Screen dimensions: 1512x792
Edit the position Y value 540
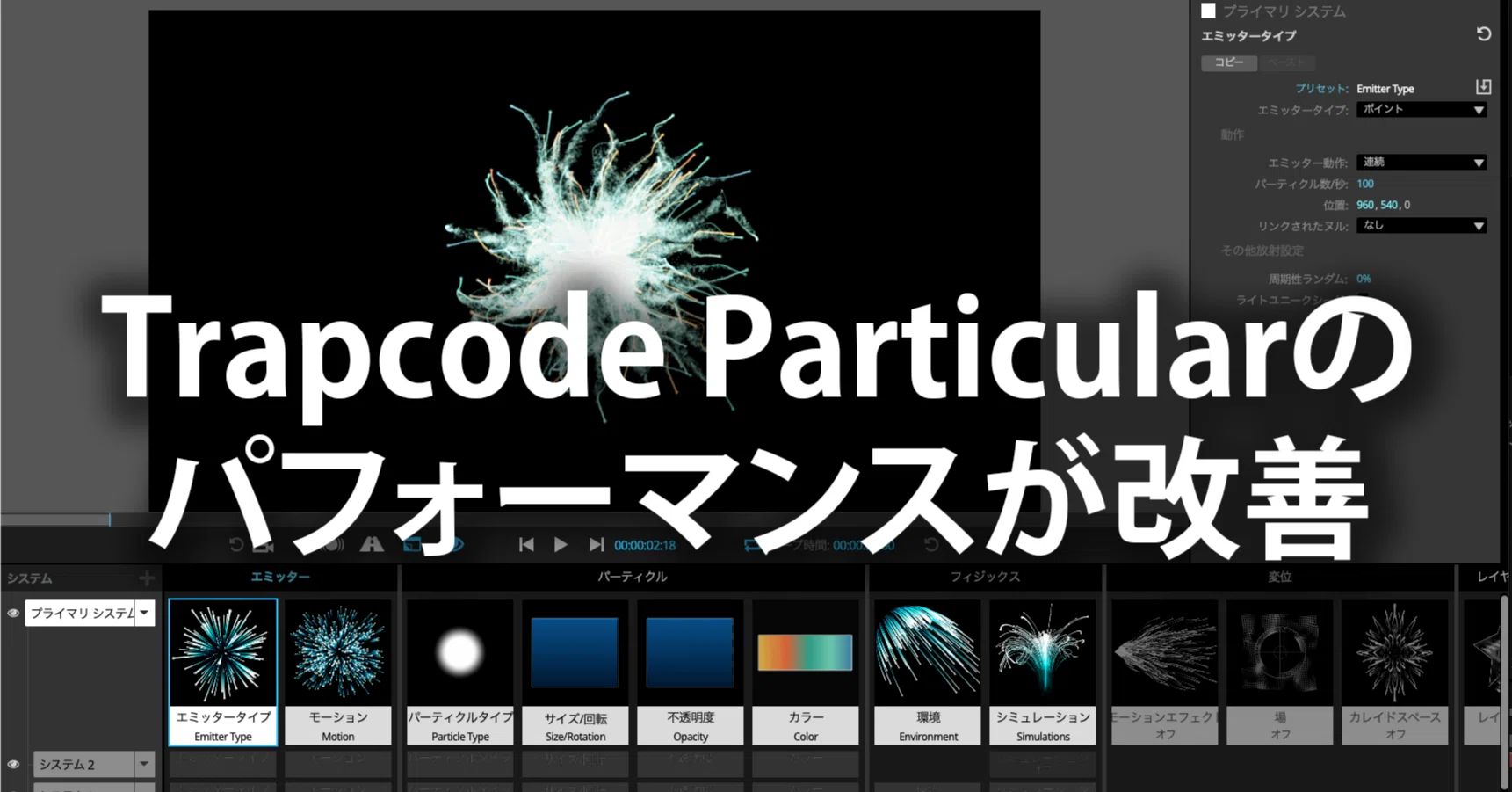1389,205
